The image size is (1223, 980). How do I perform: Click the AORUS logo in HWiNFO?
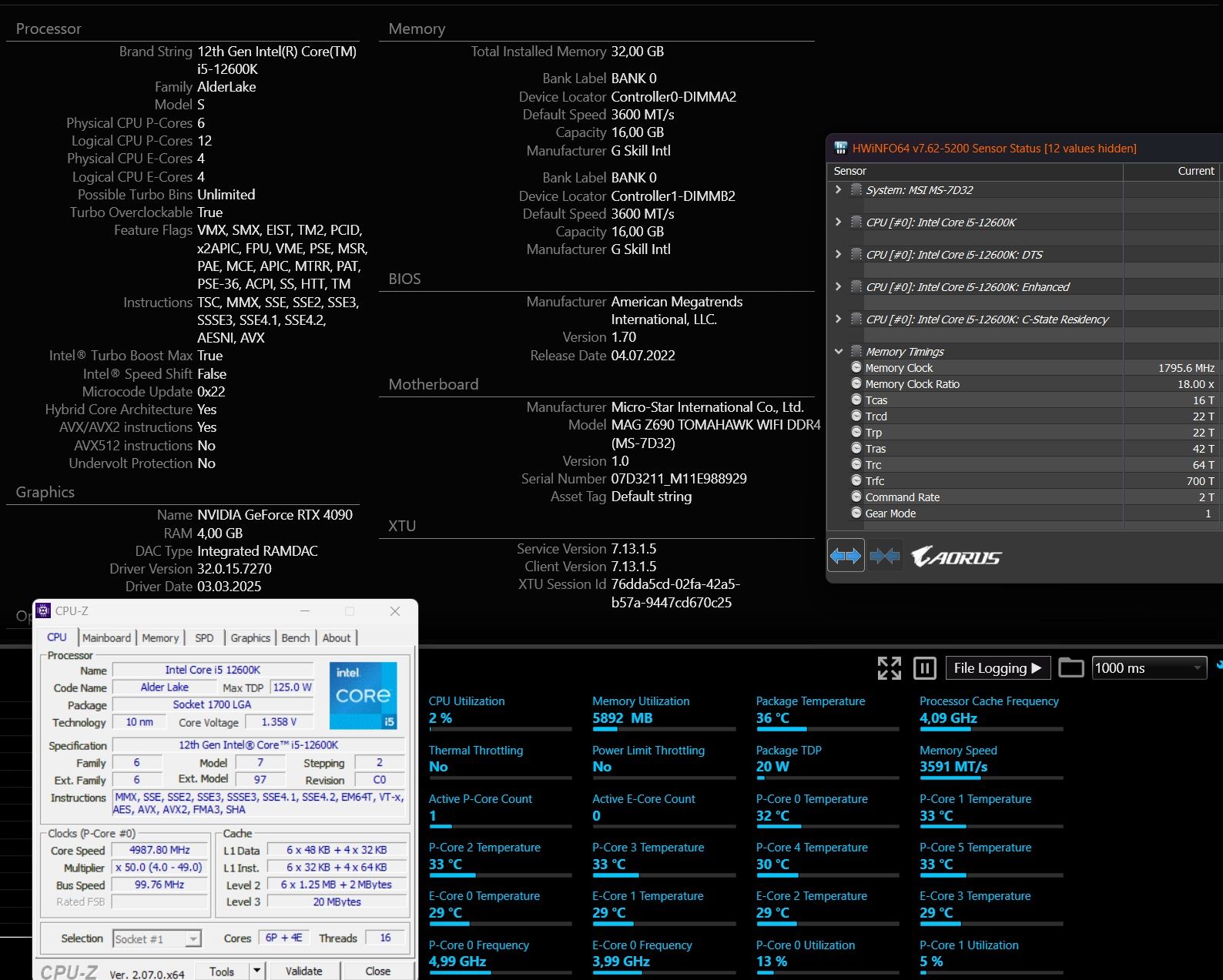(x=956, y=556)
